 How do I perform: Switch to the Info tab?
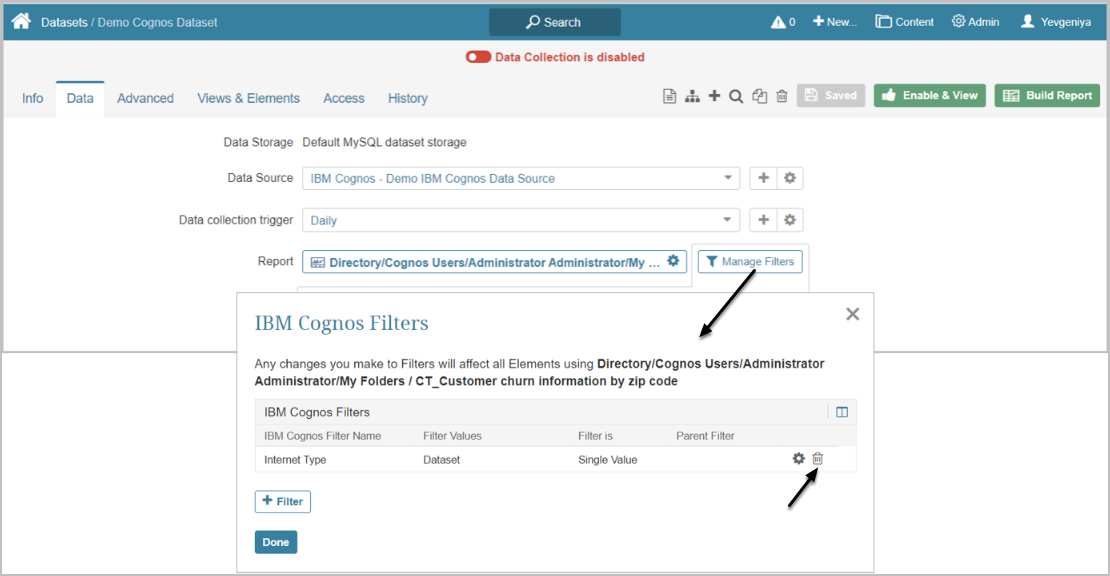click(33, 98)
